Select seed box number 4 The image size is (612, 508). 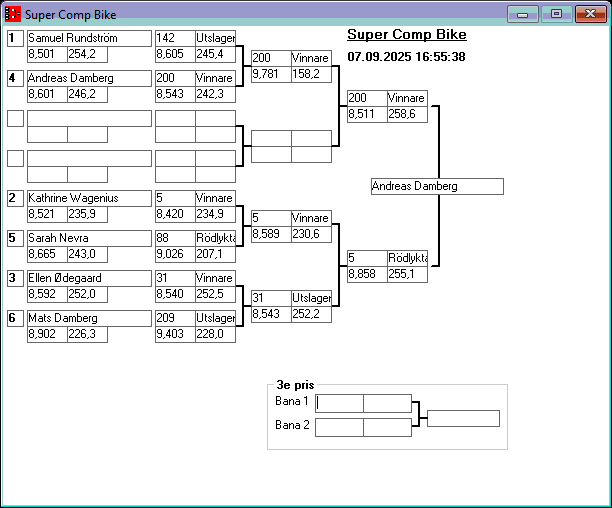[x=15, y=78]
